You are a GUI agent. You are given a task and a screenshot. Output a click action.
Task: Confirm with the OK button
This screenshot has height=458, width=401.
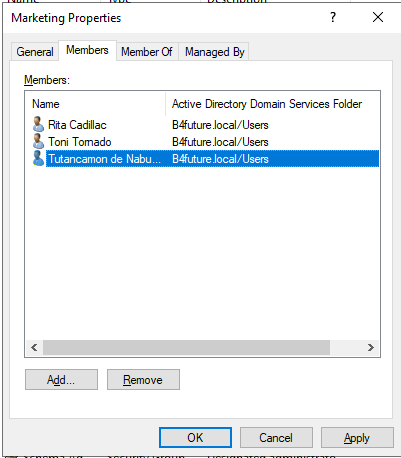click(x=195, y=438)
